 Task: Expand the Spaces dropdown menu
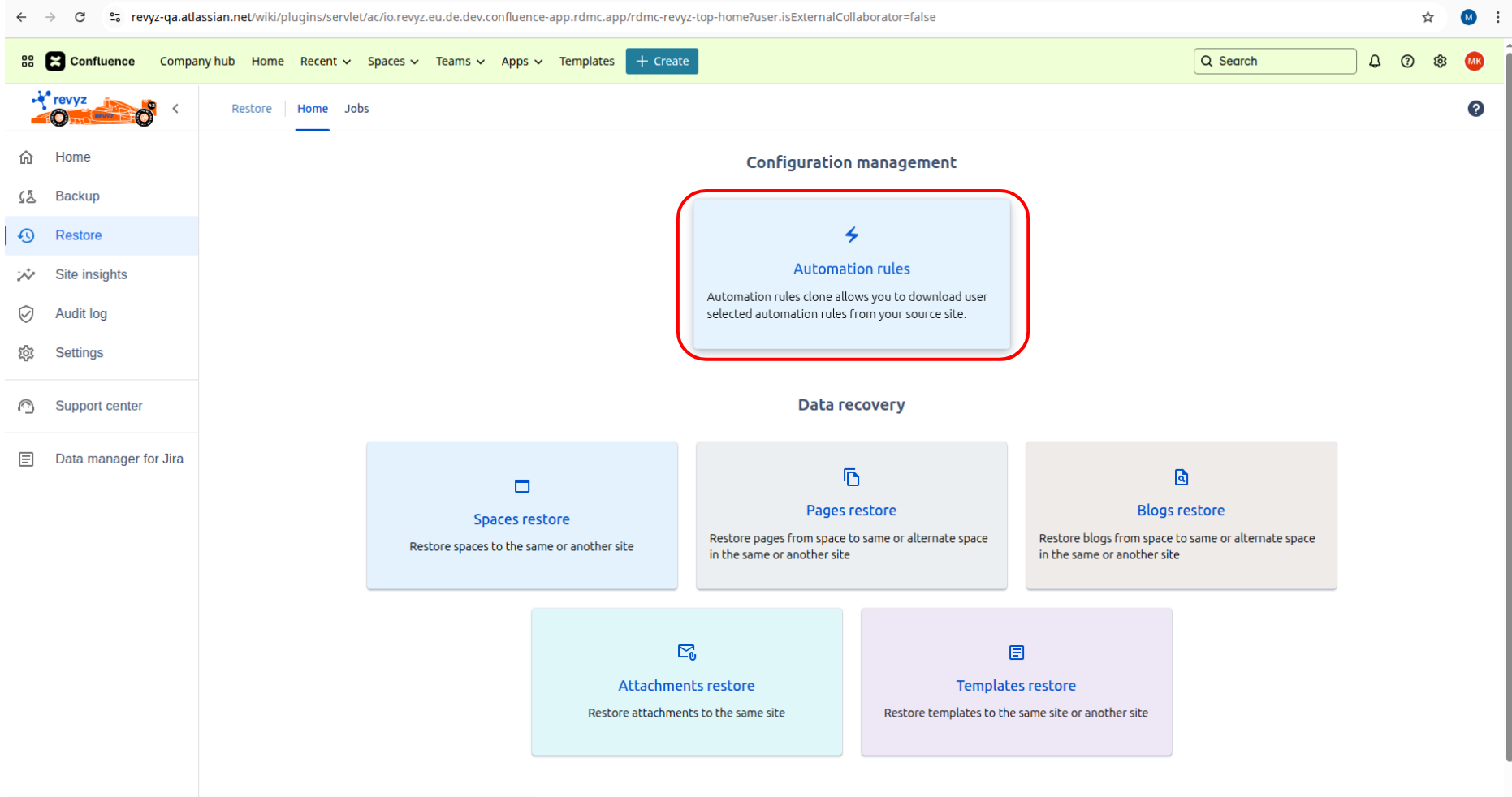tap(392, 61)
